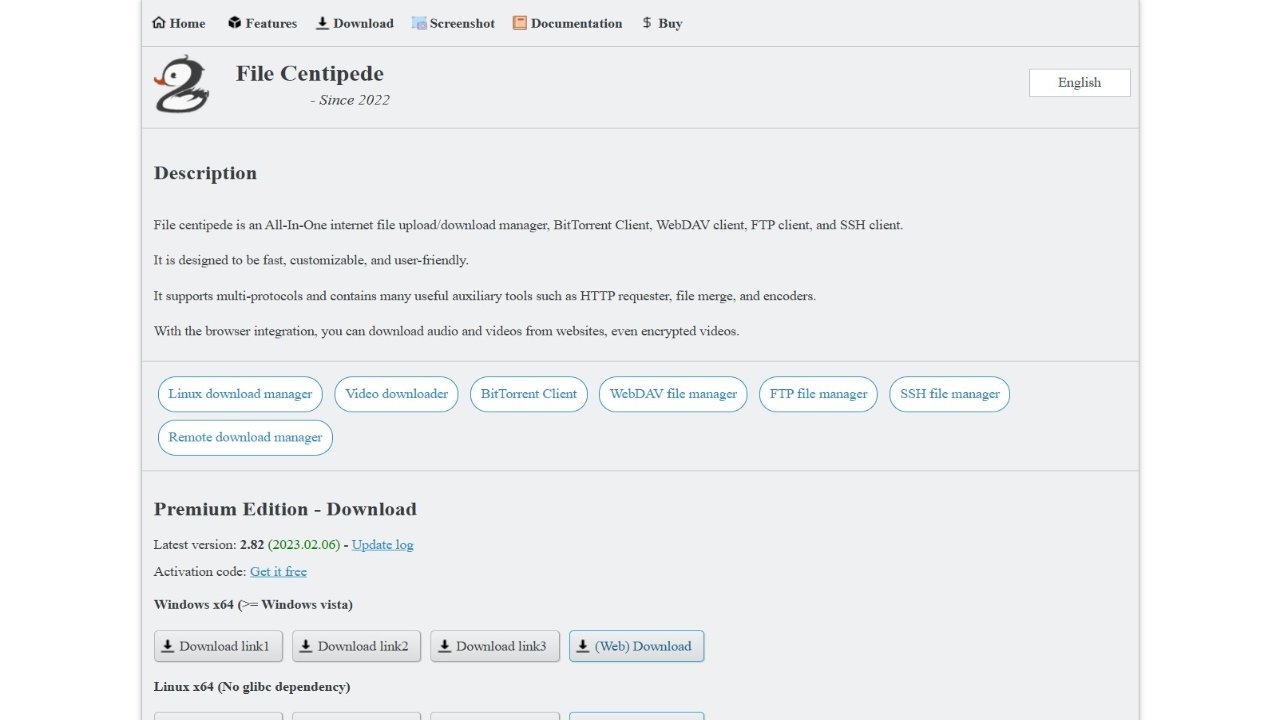This screenshot has width=1280, height=720.
Task: Select the BitTorrent Client tag
Action: point(529,394)
